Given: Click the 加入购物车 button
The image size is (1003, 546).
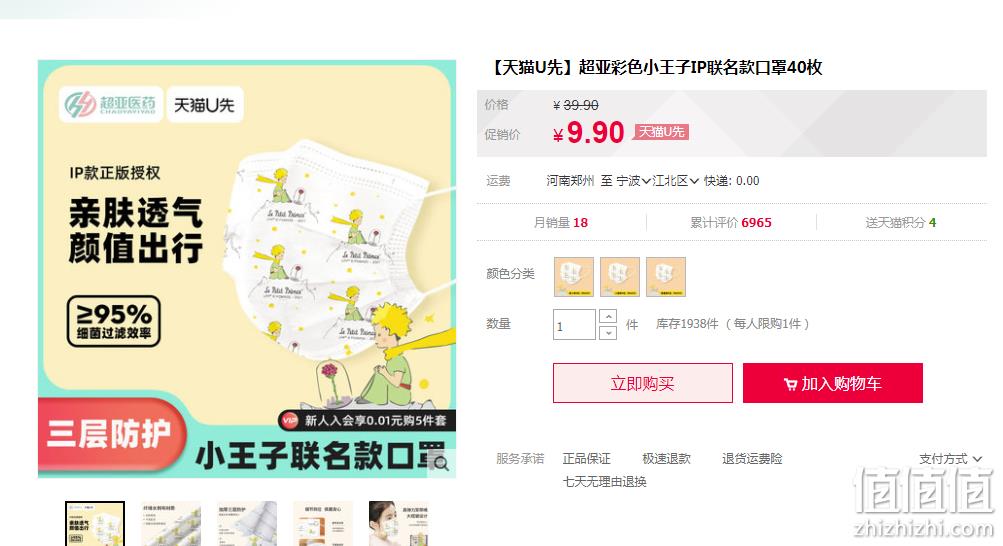Looking at the screenshot, I should pos(833,383).
